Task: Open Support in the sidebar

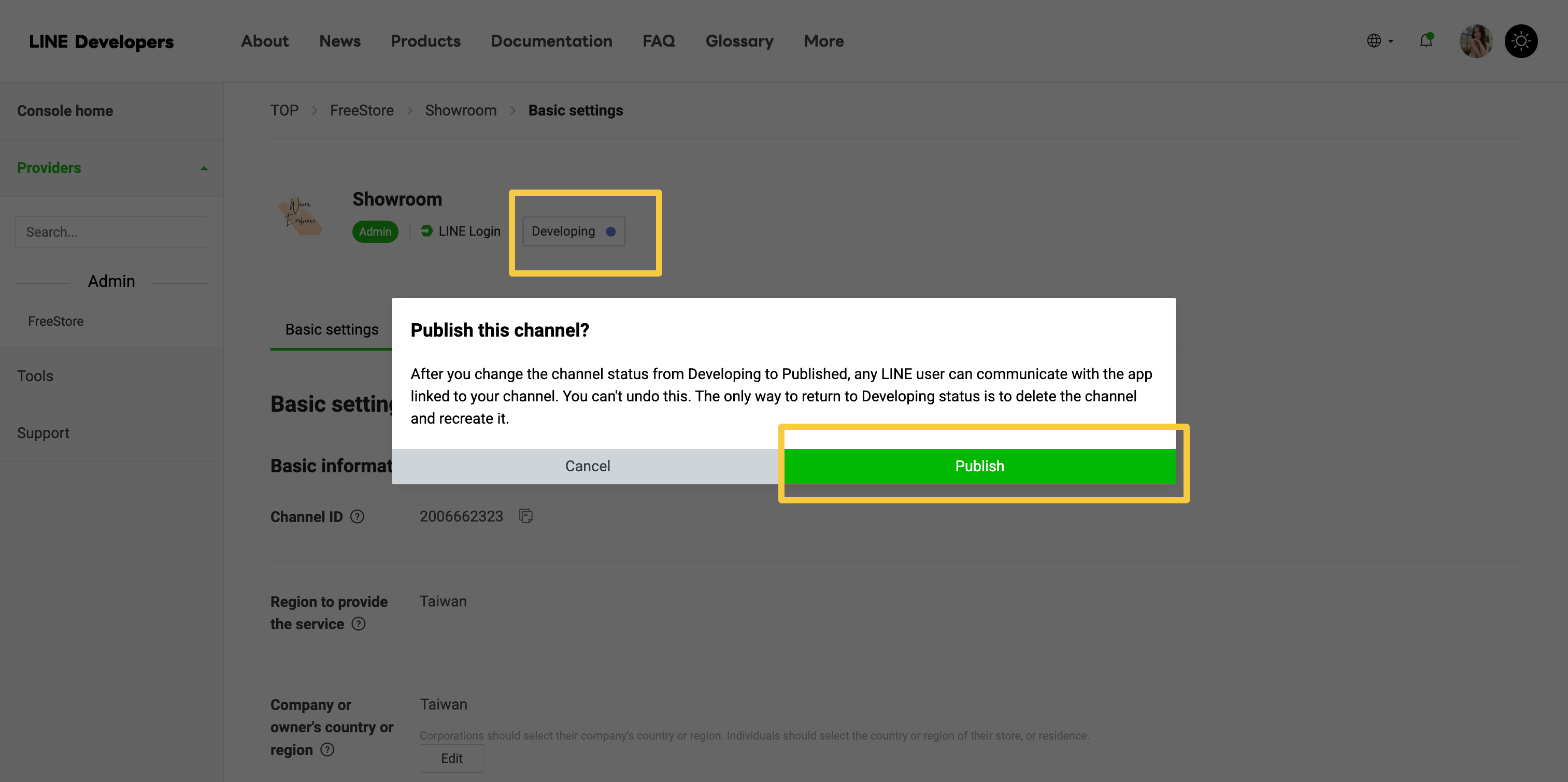Action: (42, 432)
